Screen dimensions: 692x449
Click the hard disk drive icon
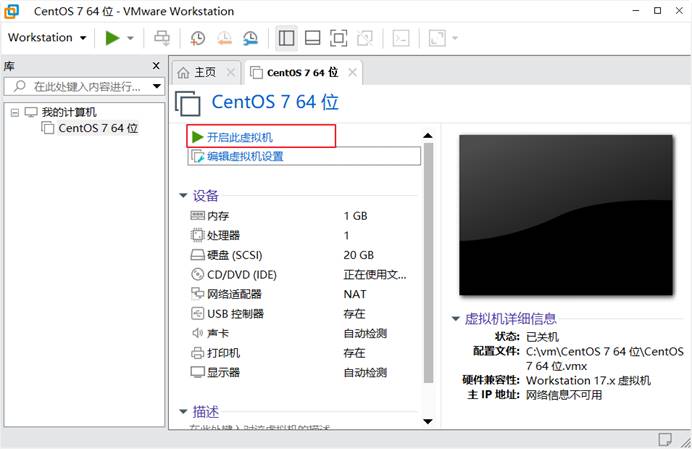coord(197,255)
